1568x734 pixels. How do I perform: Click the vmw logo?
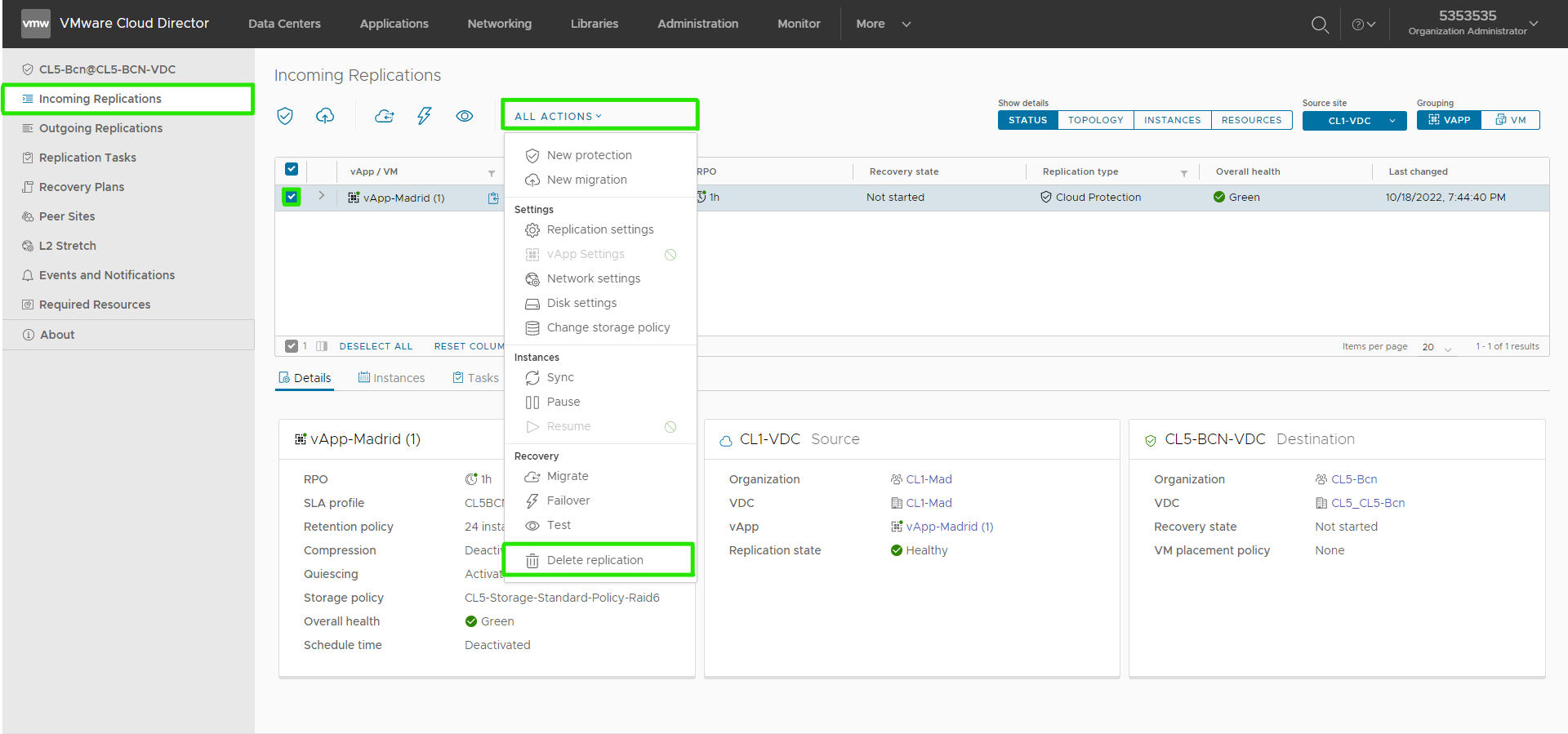coord(35,24)
